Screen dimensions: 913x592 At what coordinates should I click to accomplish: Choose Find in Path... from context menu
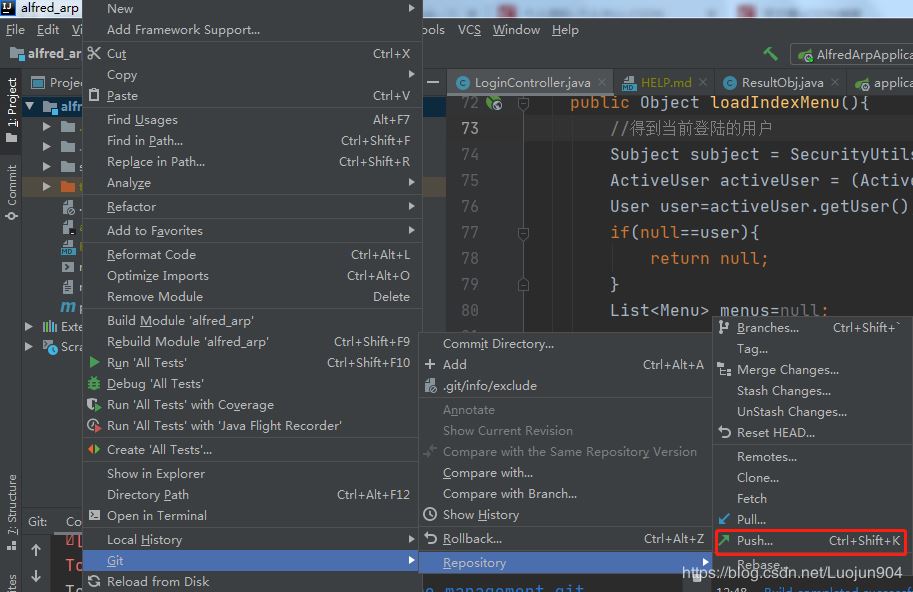click(145, 141)
